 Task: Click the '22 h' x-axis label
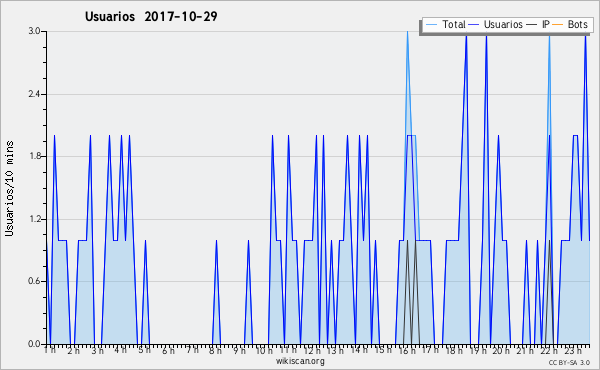tap(549, 350)
